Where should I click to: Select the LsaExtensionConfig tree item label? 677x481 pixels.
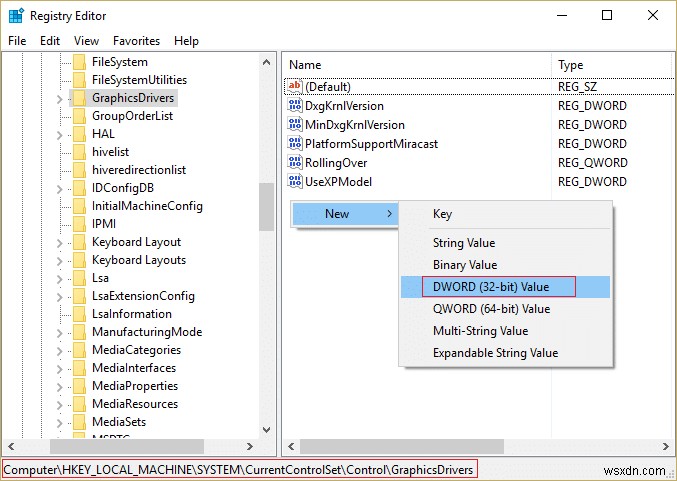click(x=143, y=296)
